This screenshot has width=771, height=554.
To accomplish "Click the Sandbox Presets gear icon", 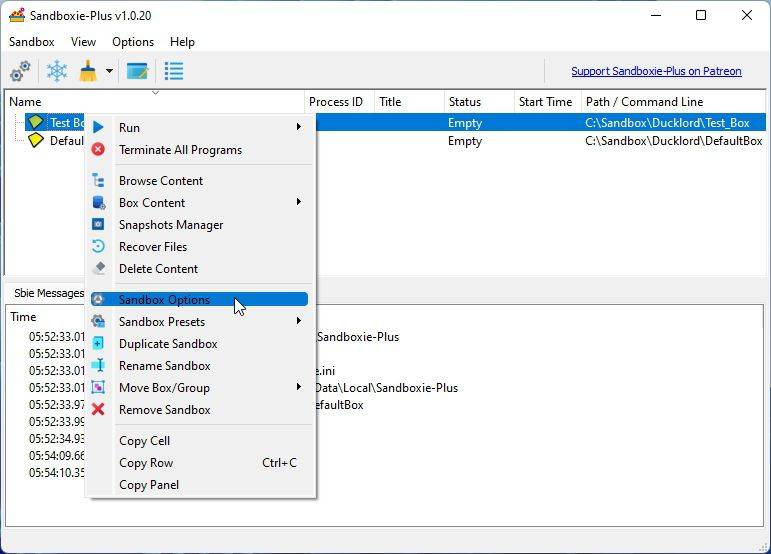I will click(x=98, y=321).
